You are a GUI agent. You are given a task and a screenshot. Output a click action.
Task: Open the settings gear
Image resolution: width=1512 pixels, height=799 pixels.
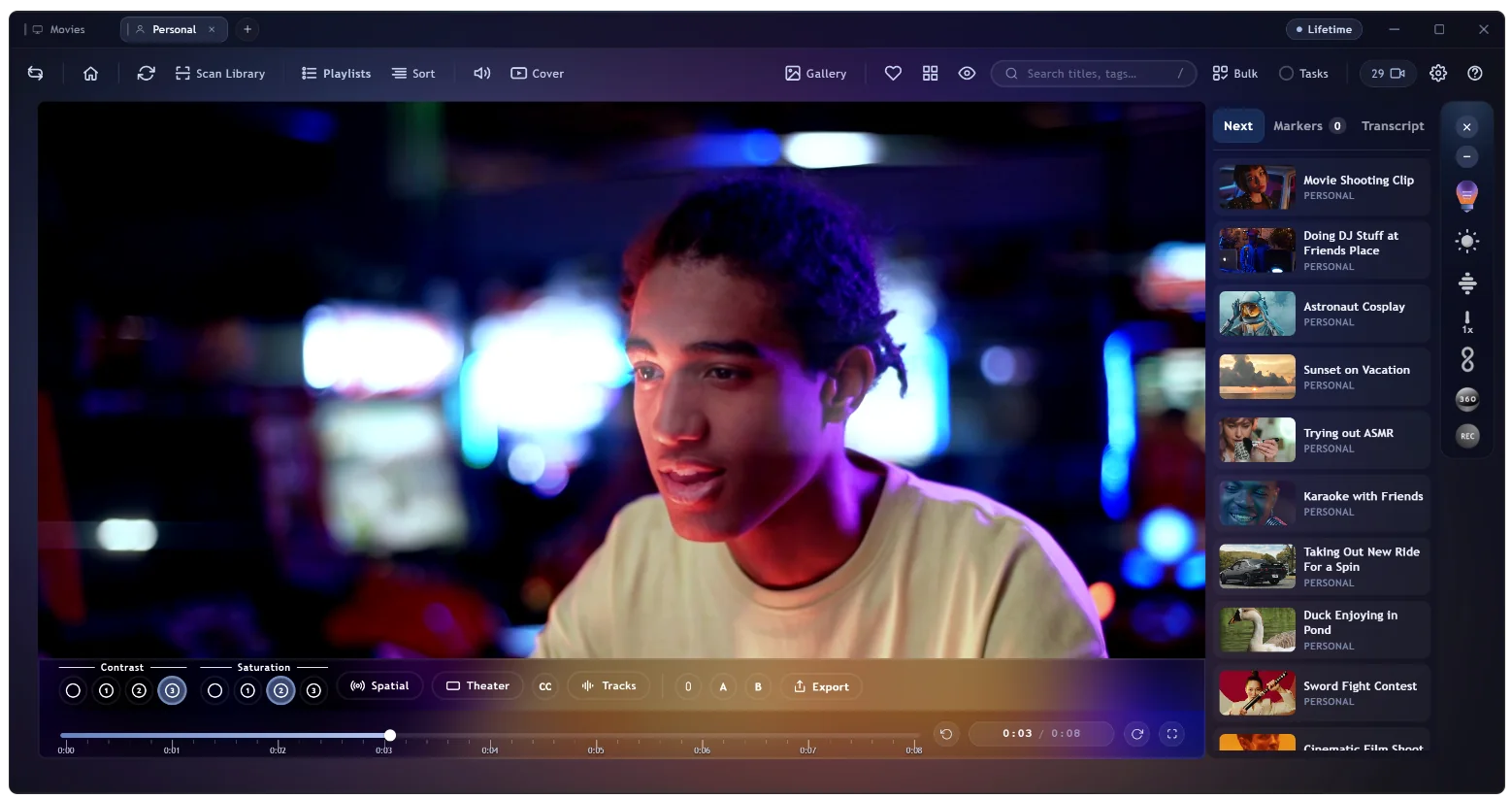pos(1438,73)
